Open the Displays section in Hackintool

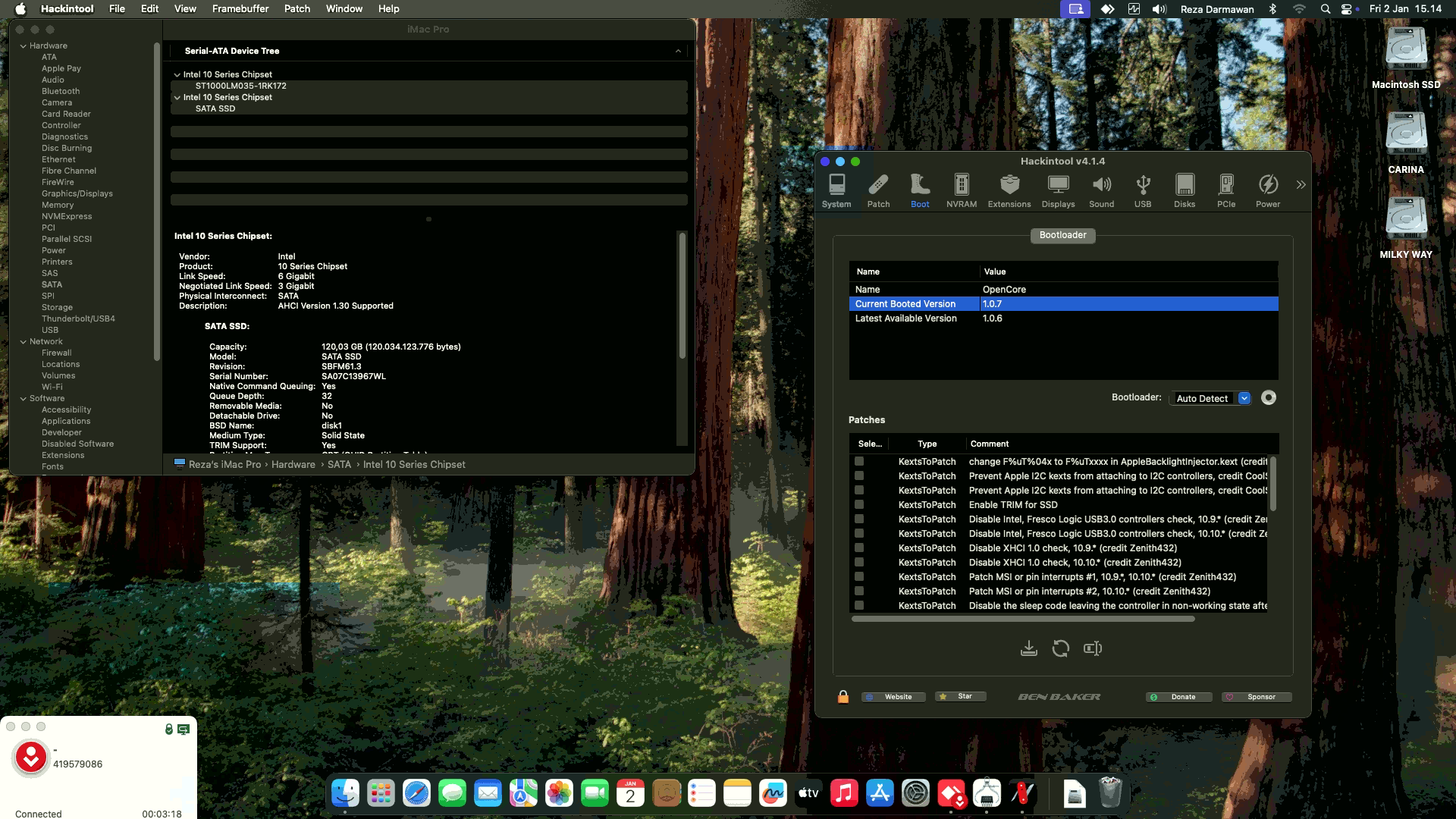click(1058, 190)
